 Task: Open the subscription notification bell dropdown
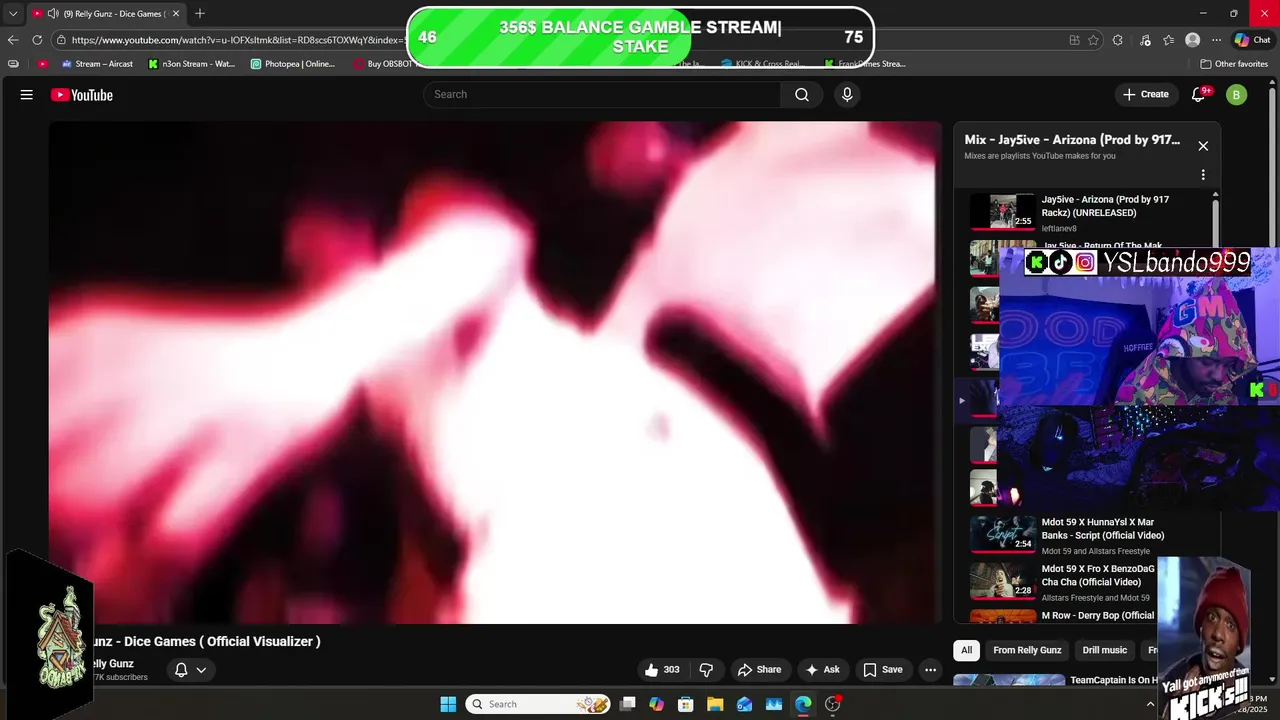pyautogui.click(x=191, y=670)
